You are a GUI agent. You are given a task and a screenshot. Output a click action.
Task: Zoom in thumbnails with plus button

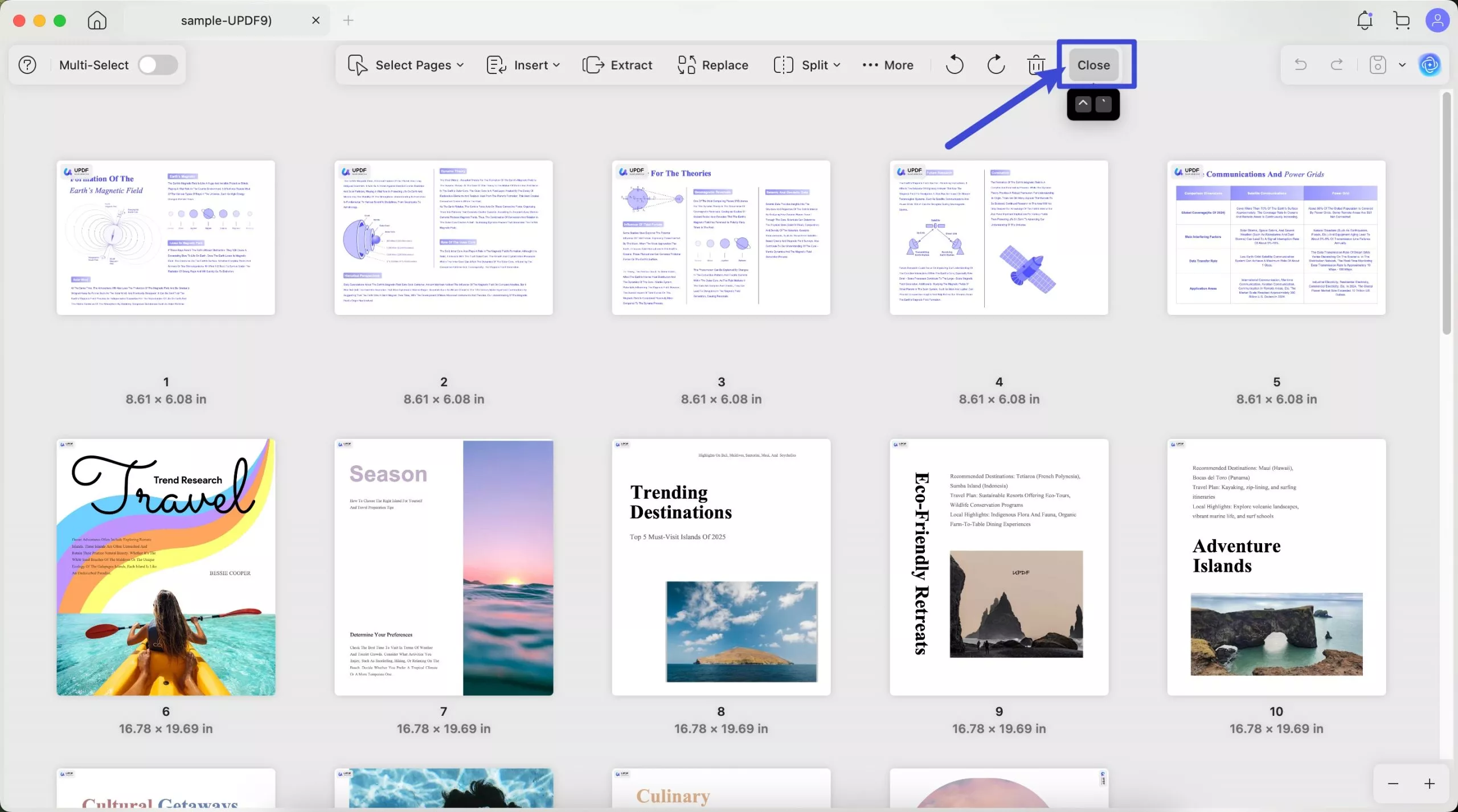(x=1430, y=784)
